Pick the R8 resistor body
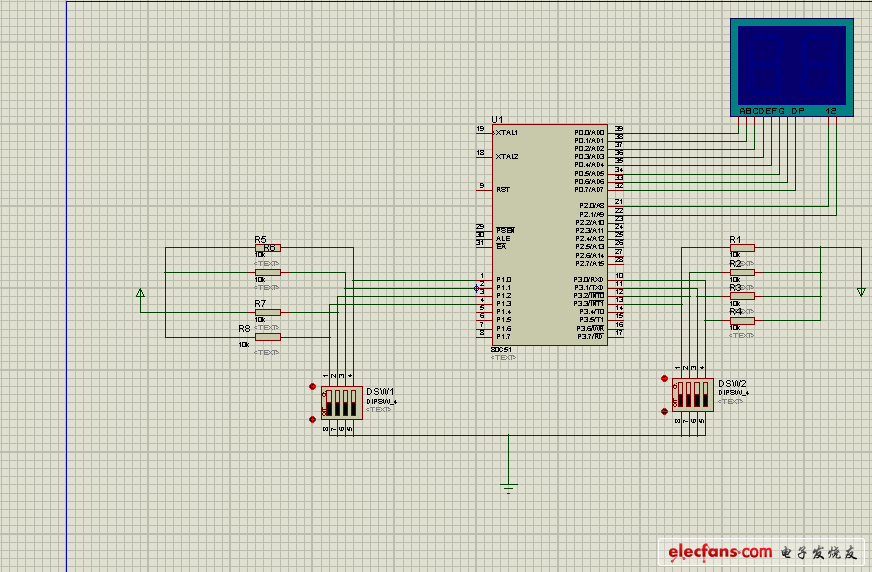The height and width of the screenshot is (572, 872). [267, 337]
